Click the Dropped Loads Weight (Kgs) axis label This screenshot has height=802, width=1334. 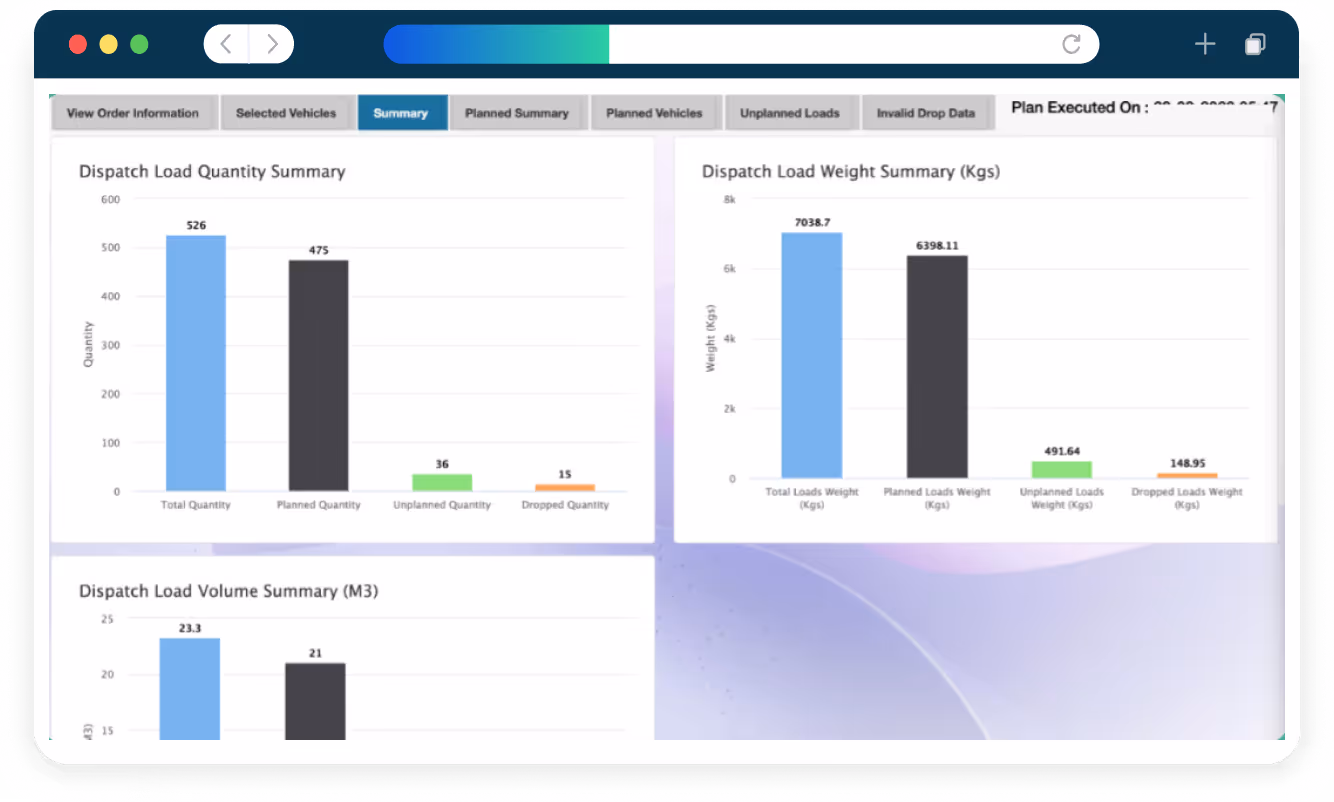(x=1187, y=498)
